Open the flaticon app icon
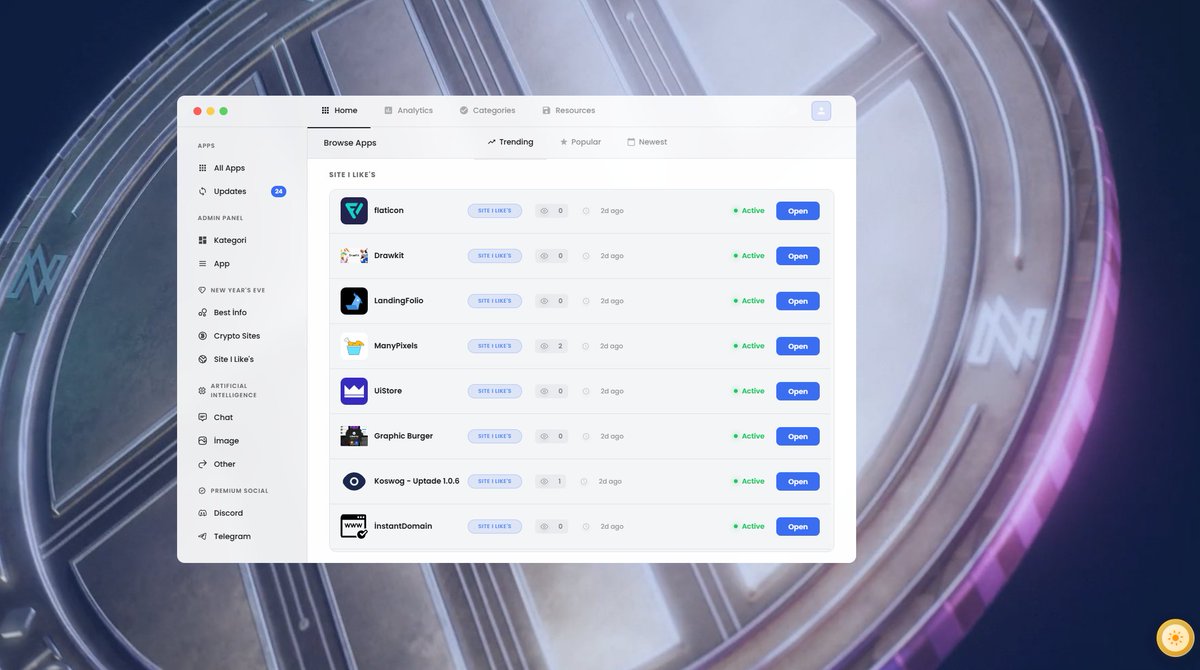This screenshot has height=670, width=1200. pyautogui.click(x=353, y=210)
